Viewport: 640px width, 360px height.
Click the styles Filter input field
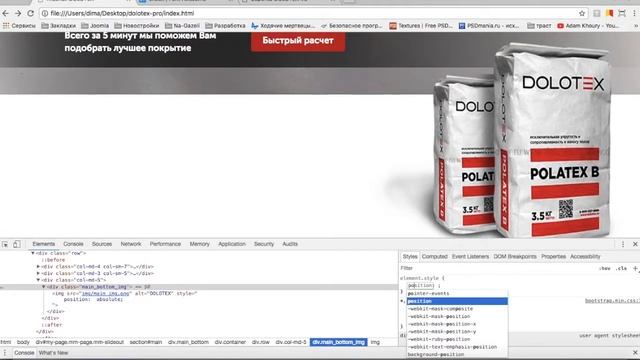[x=496, y=268]
